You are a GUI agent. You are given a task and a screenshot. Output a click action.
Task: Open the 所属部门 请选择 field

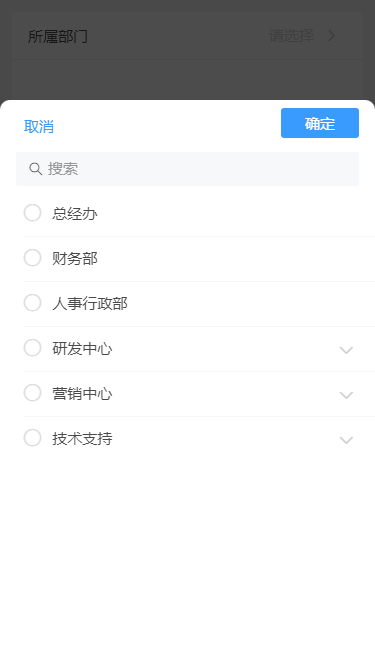tap(188, 36)
